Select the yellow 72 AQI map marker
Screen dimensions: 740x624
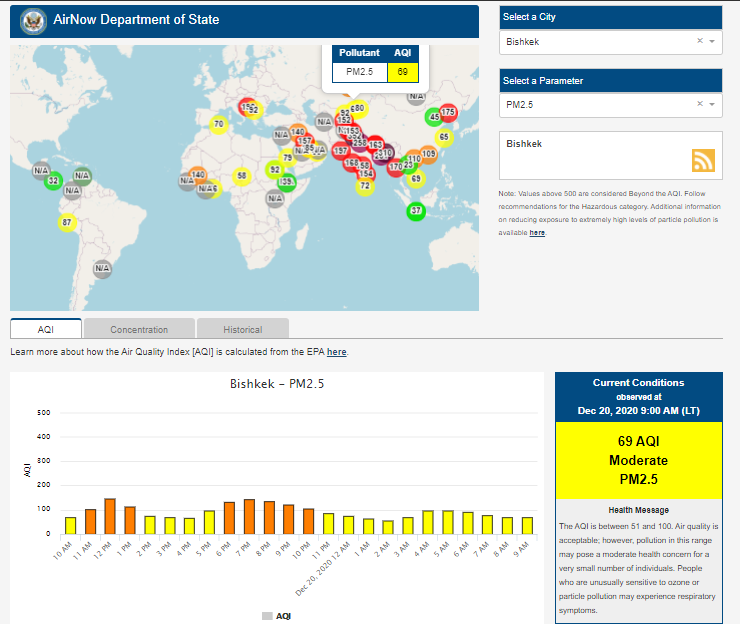click(x=365, y=185)
